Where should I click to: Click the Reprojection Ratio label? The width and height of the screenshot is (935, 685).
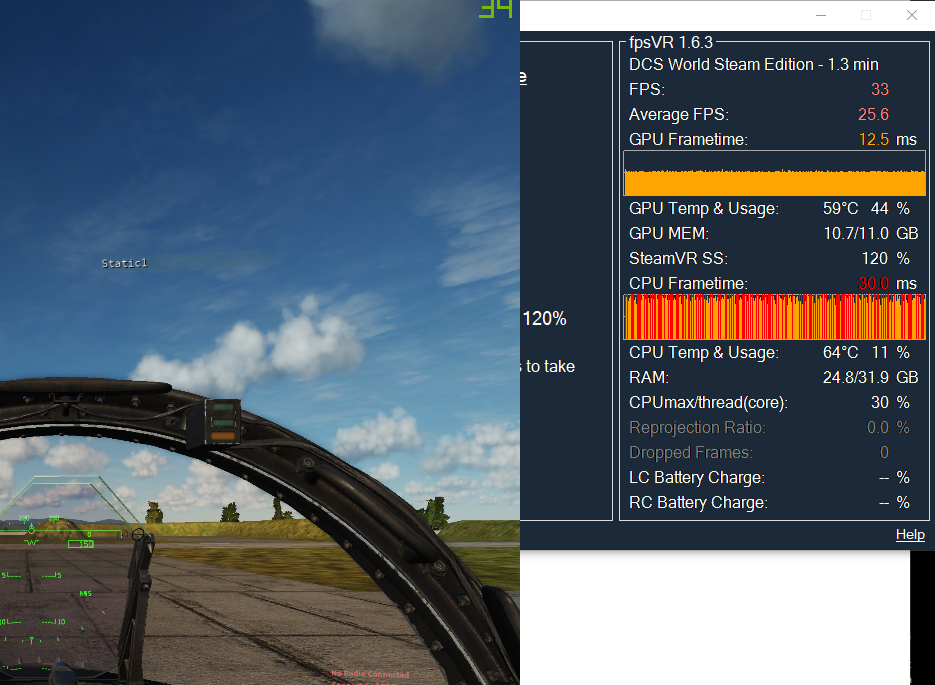tap(697, 427)
